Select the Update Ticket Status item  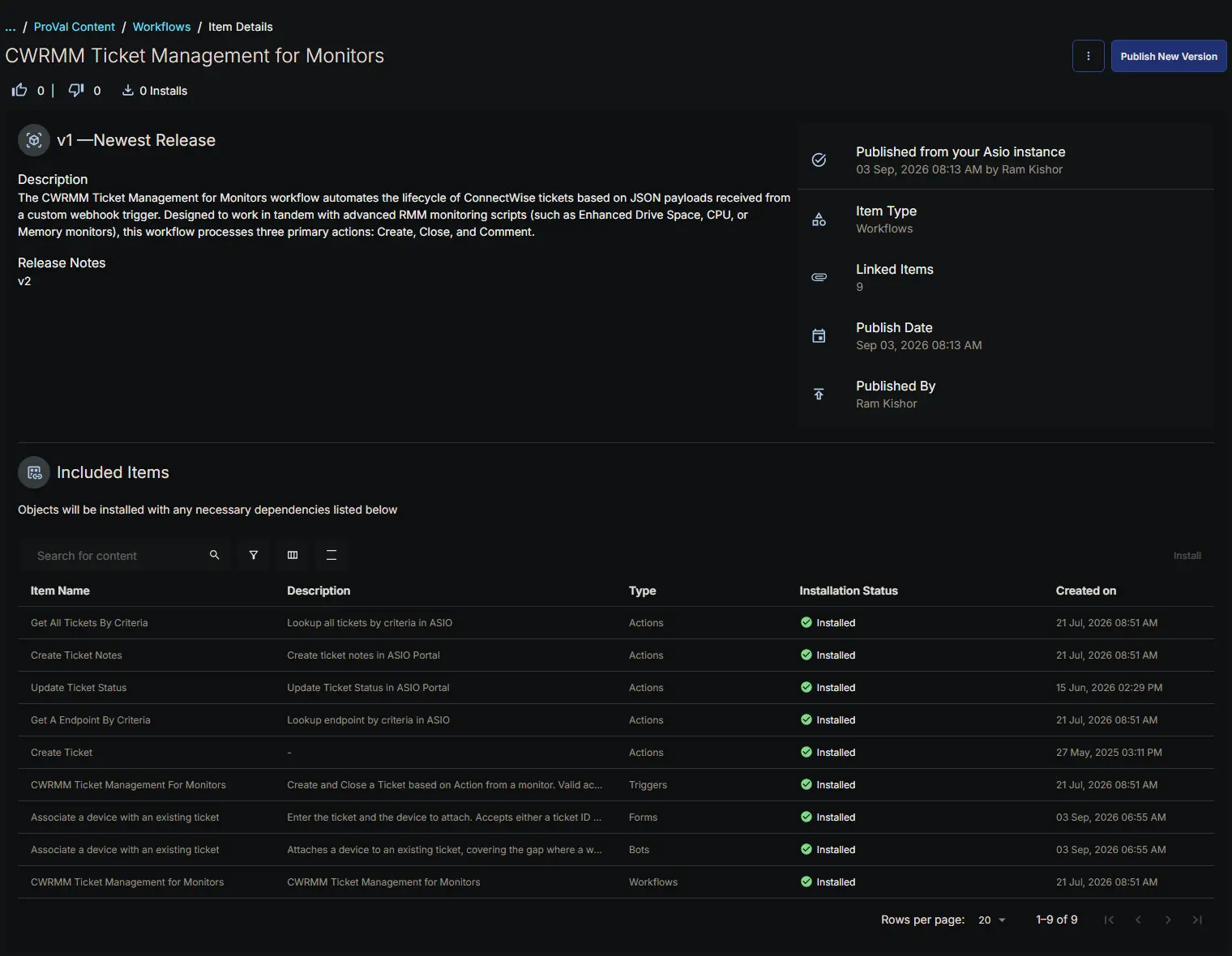pos(79,687)
